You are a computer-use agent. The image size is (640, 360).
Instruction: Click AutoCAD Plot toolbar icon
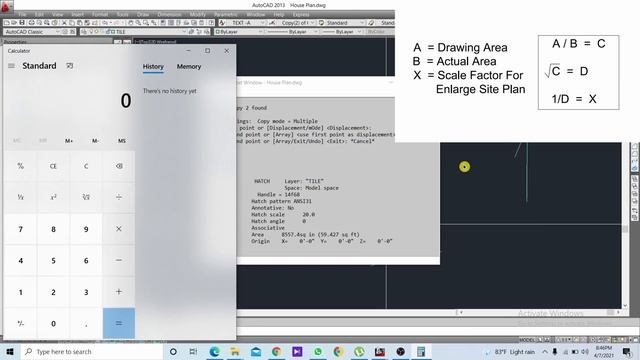point(31,23)
